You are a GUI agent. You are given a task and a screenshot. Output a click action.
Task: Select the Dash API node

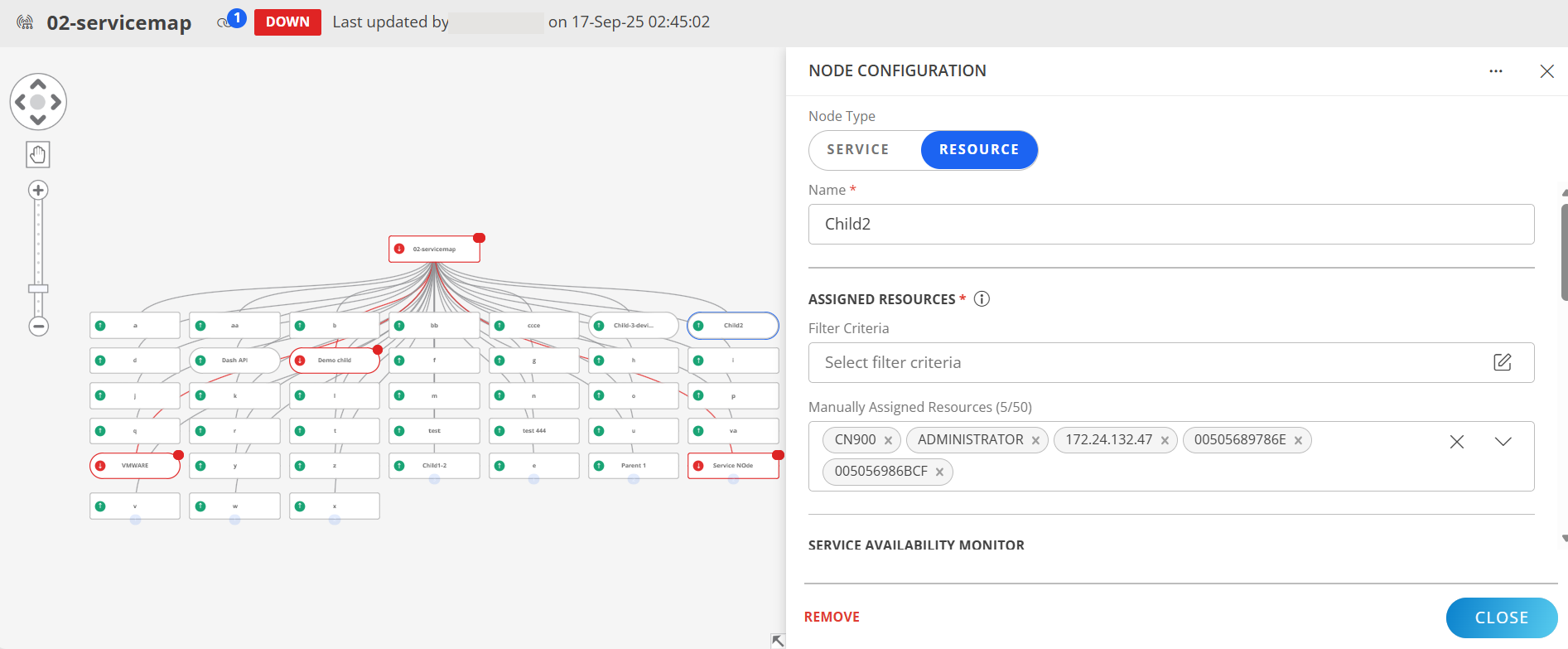point(234,361)
